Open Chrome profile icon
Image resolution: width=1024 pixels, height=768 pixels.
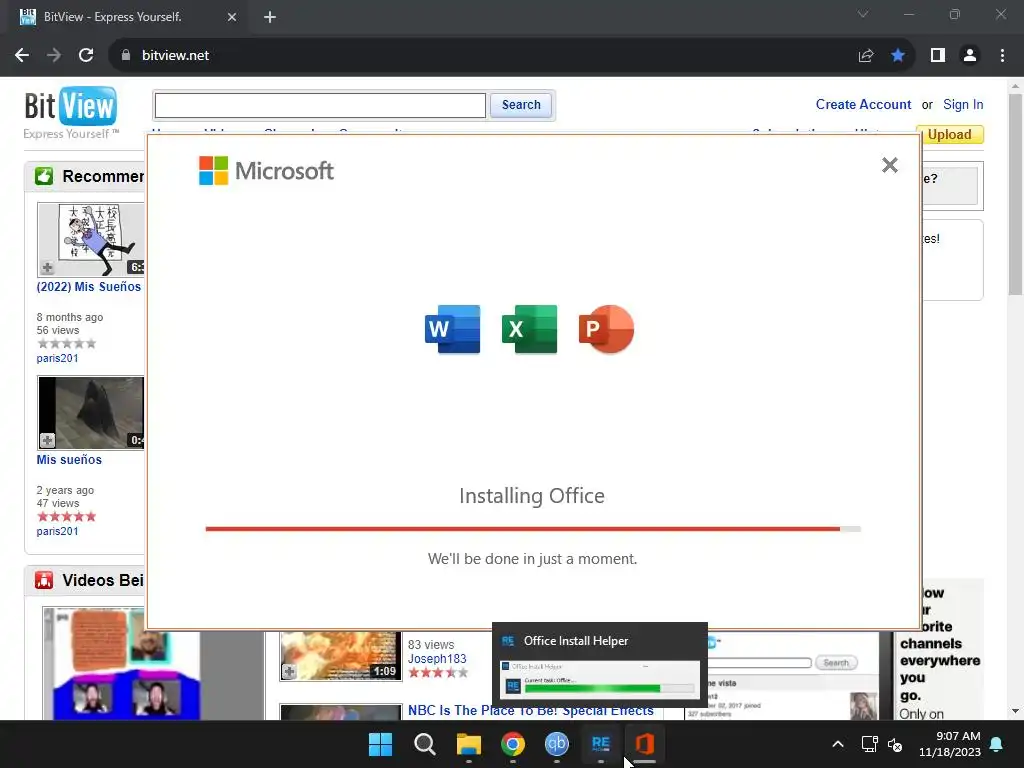(x=970, y=56)
